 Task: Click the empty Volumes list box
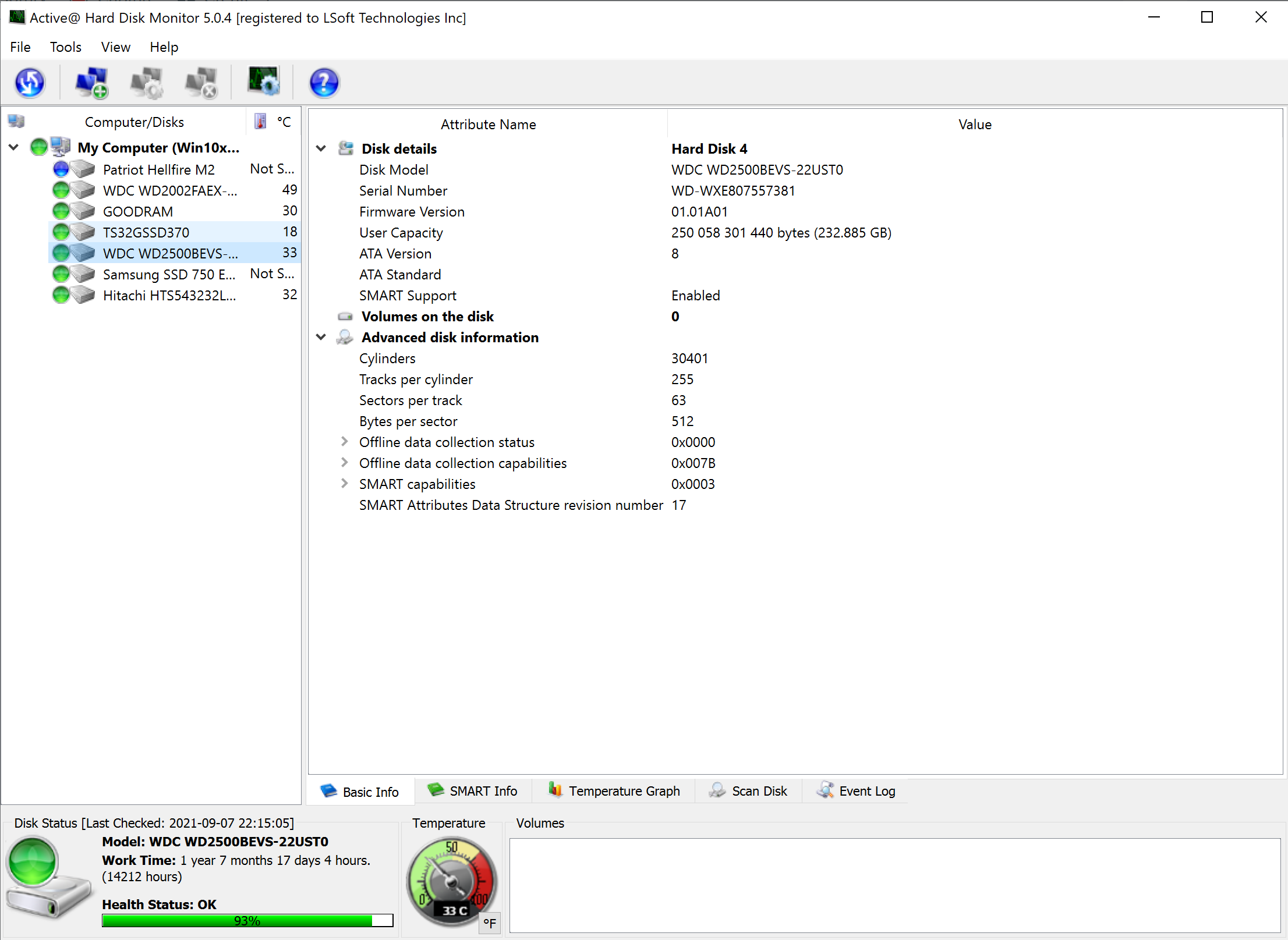(x=894, y=885)
